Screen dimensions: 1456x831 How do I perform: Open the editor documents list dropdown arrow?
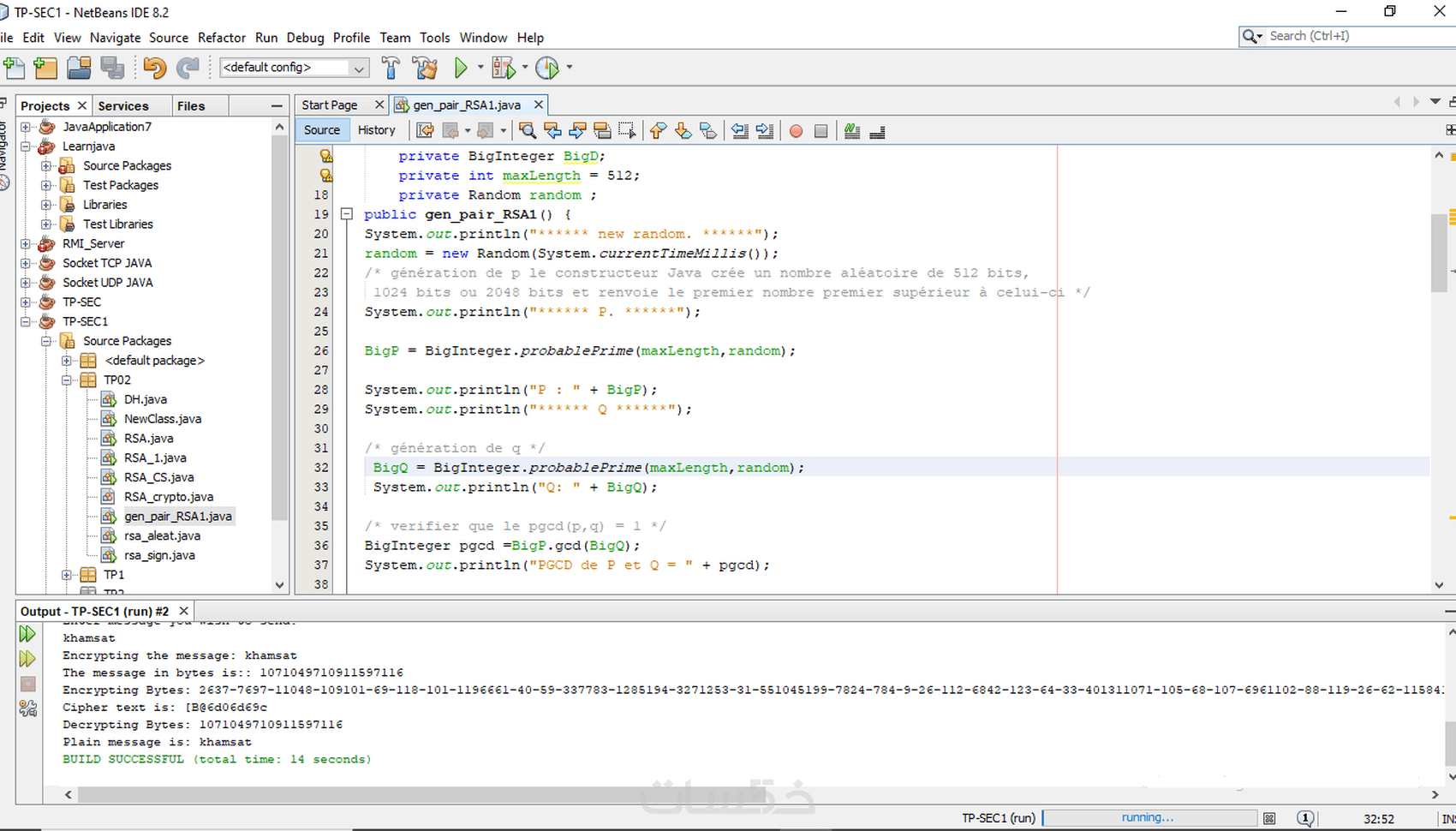point(1435,102)
